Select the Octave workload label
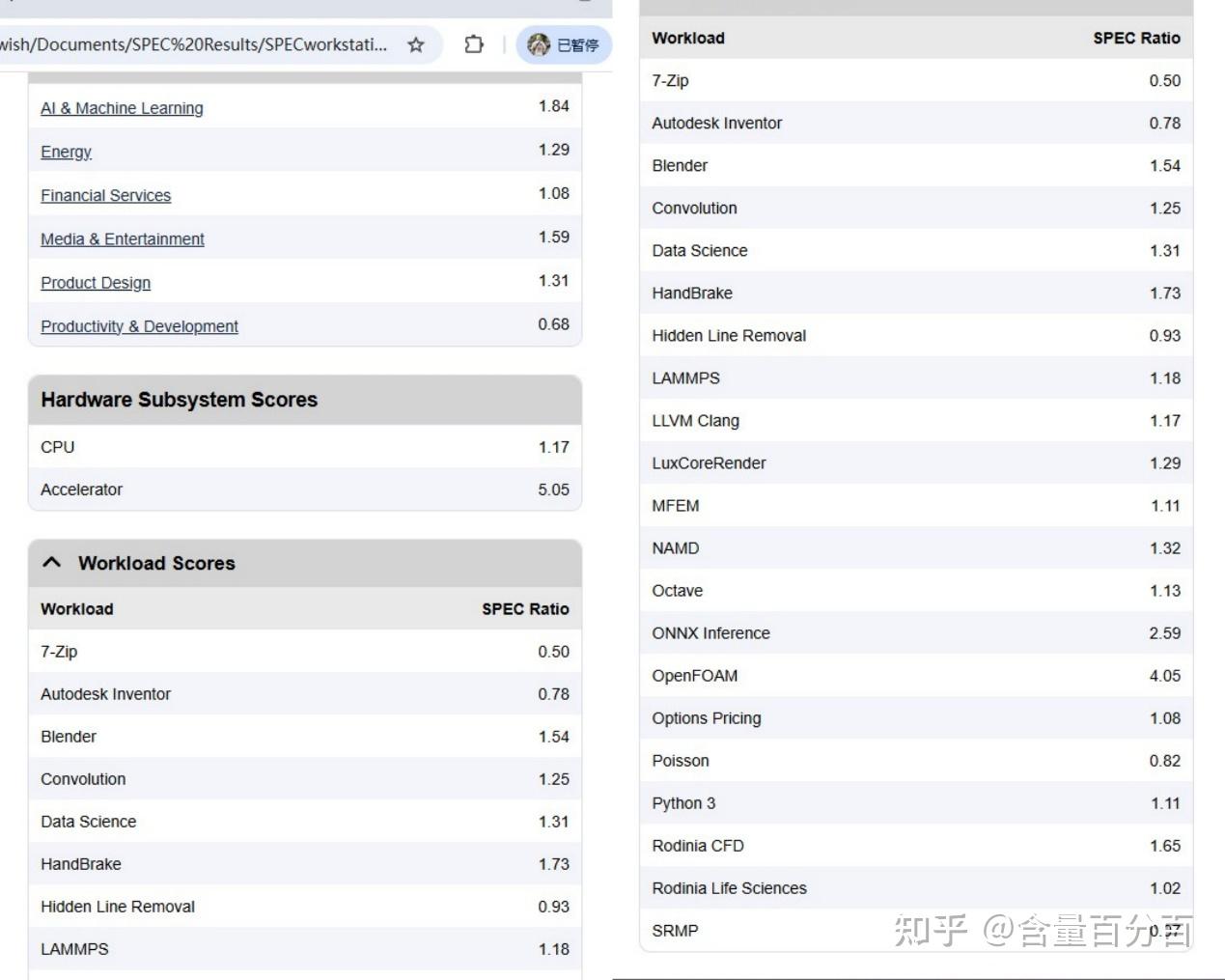The image size is (1225, 980). [677, 591]
